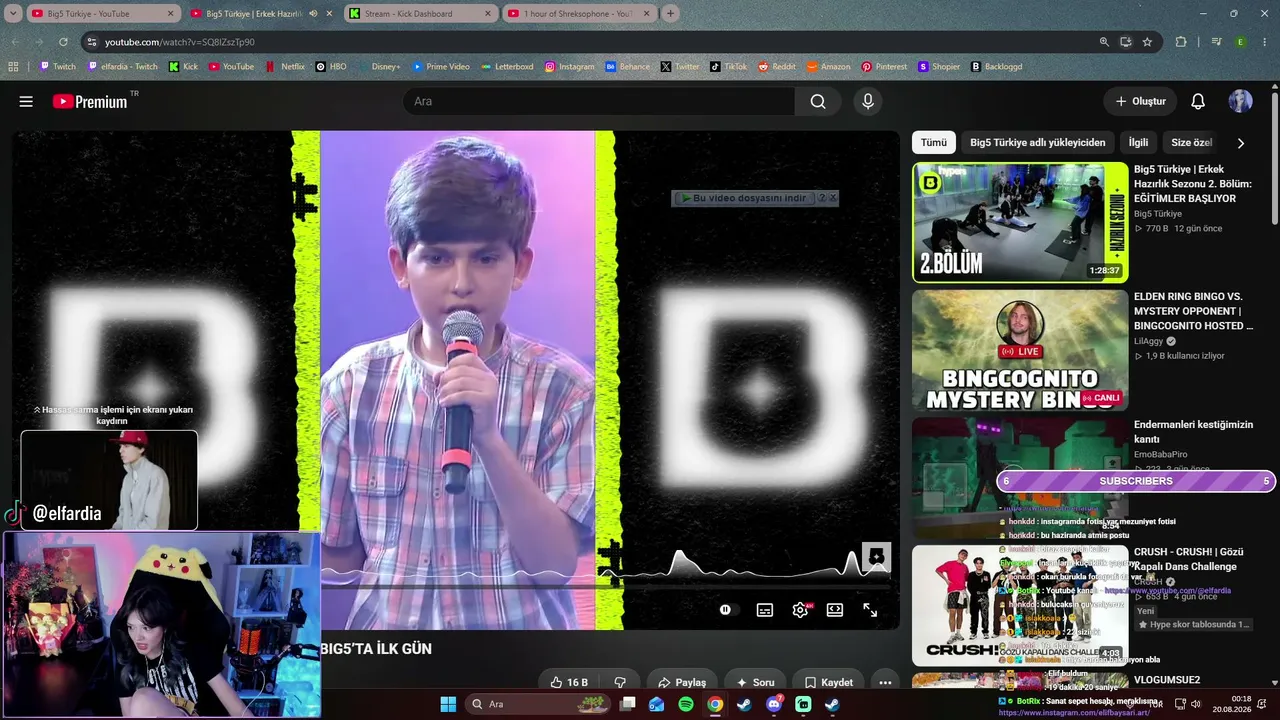Click the Chrome address bar URL
Image resolution: width=1280 pixels, height=720 pixels.
pyautogui.click(x=180, y=42)
